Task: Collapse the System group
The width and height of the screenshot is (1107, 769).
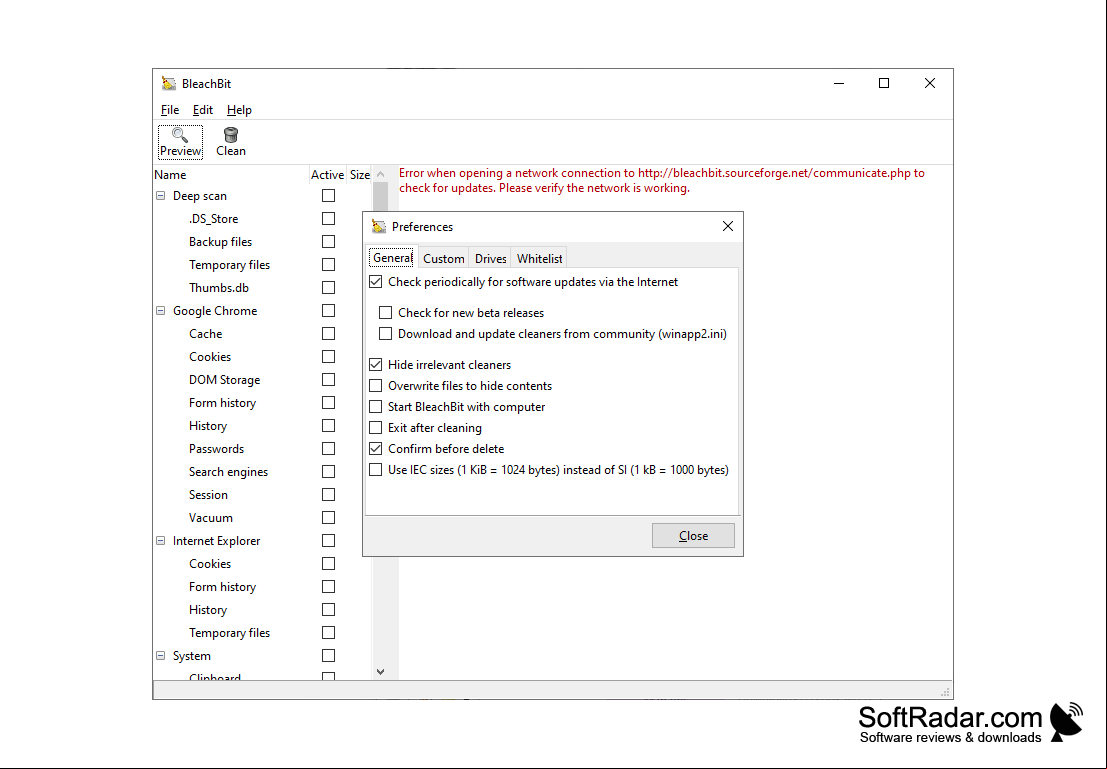Action: click(x=160, y=656)
